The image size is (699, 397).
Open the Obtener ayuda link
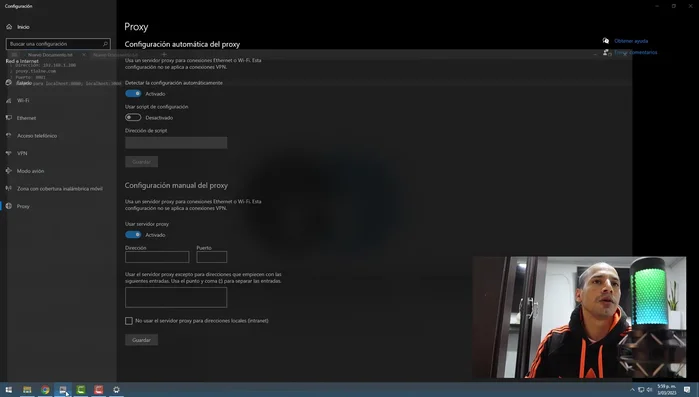(631, 41)
